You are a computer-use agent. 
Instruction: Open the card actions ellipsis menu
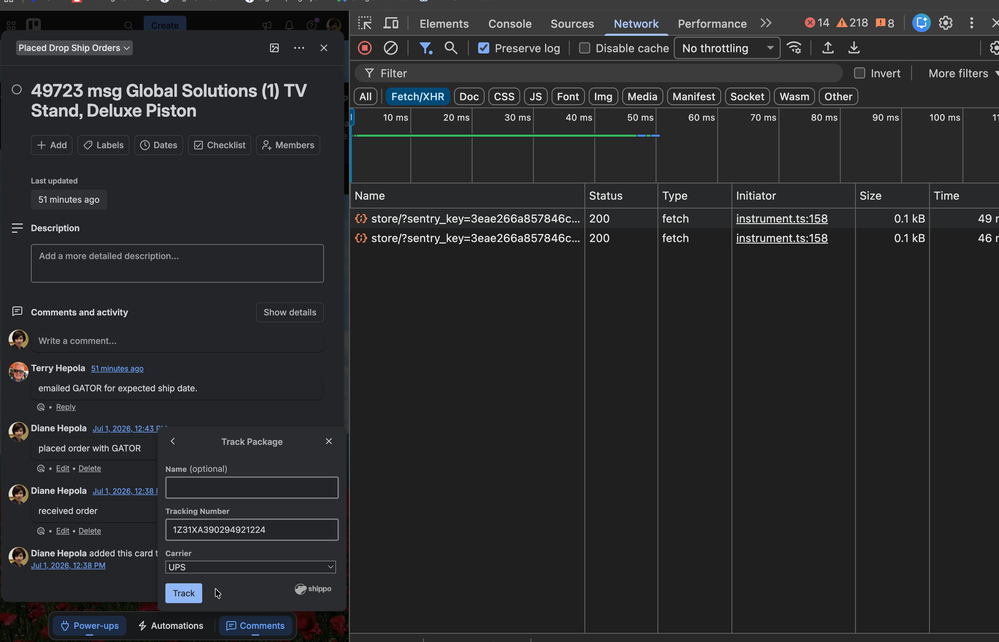(x=299, y=48)
